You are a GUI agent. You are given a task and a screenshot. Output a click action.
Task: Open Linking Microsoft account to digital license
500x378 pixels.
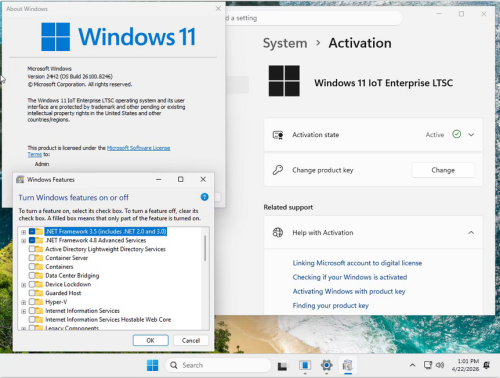point(357,263)
